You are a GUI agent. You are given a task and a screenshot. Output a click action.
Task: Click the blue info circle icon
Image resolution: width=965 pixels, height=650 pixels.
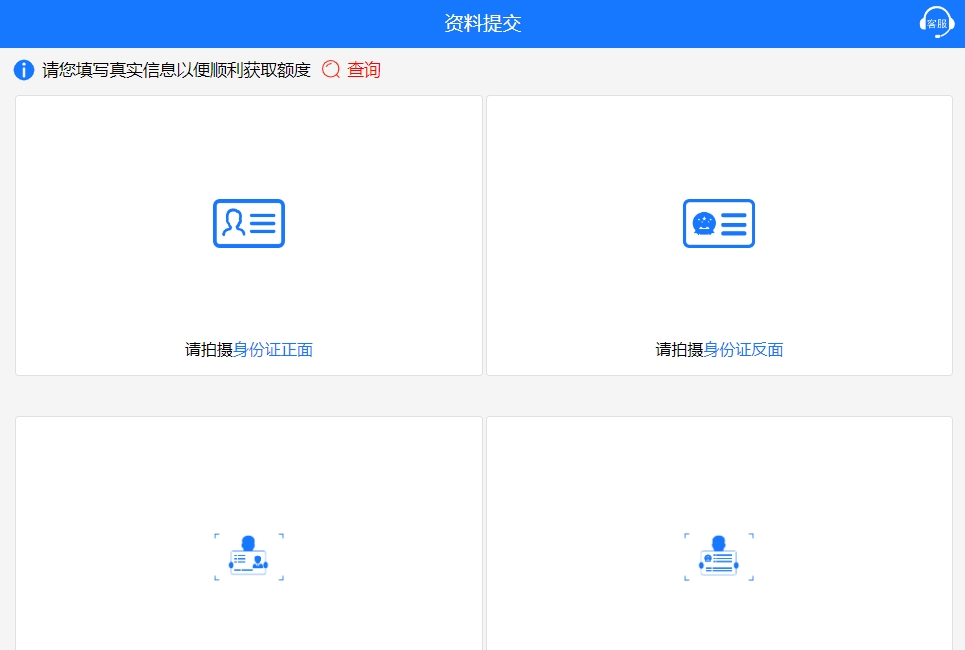(24, 70)
